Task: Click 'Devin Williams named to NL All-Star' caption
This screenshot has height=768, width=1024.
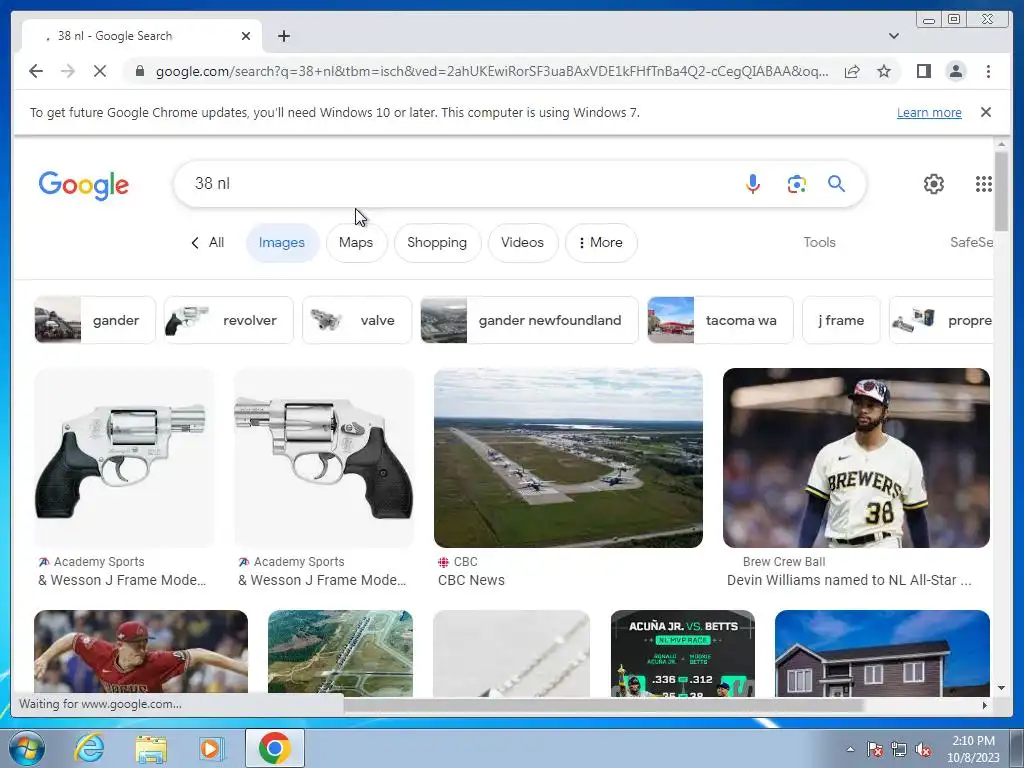Action: [849, 580]
